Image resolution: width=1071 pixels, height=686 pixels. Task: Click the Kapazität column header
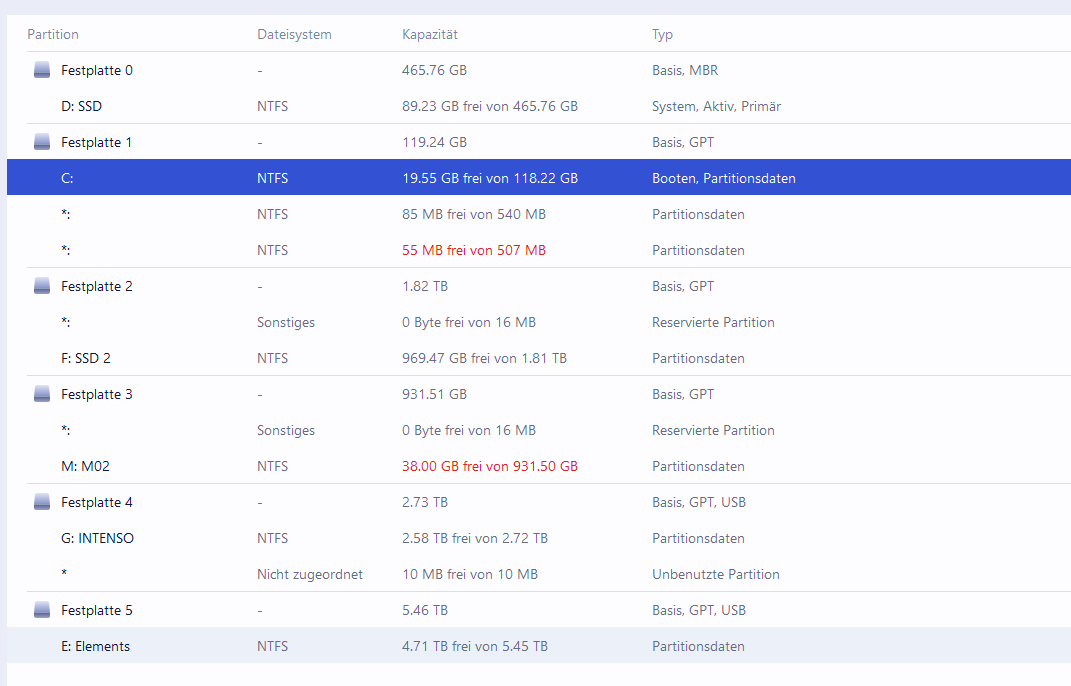(430, 34)
